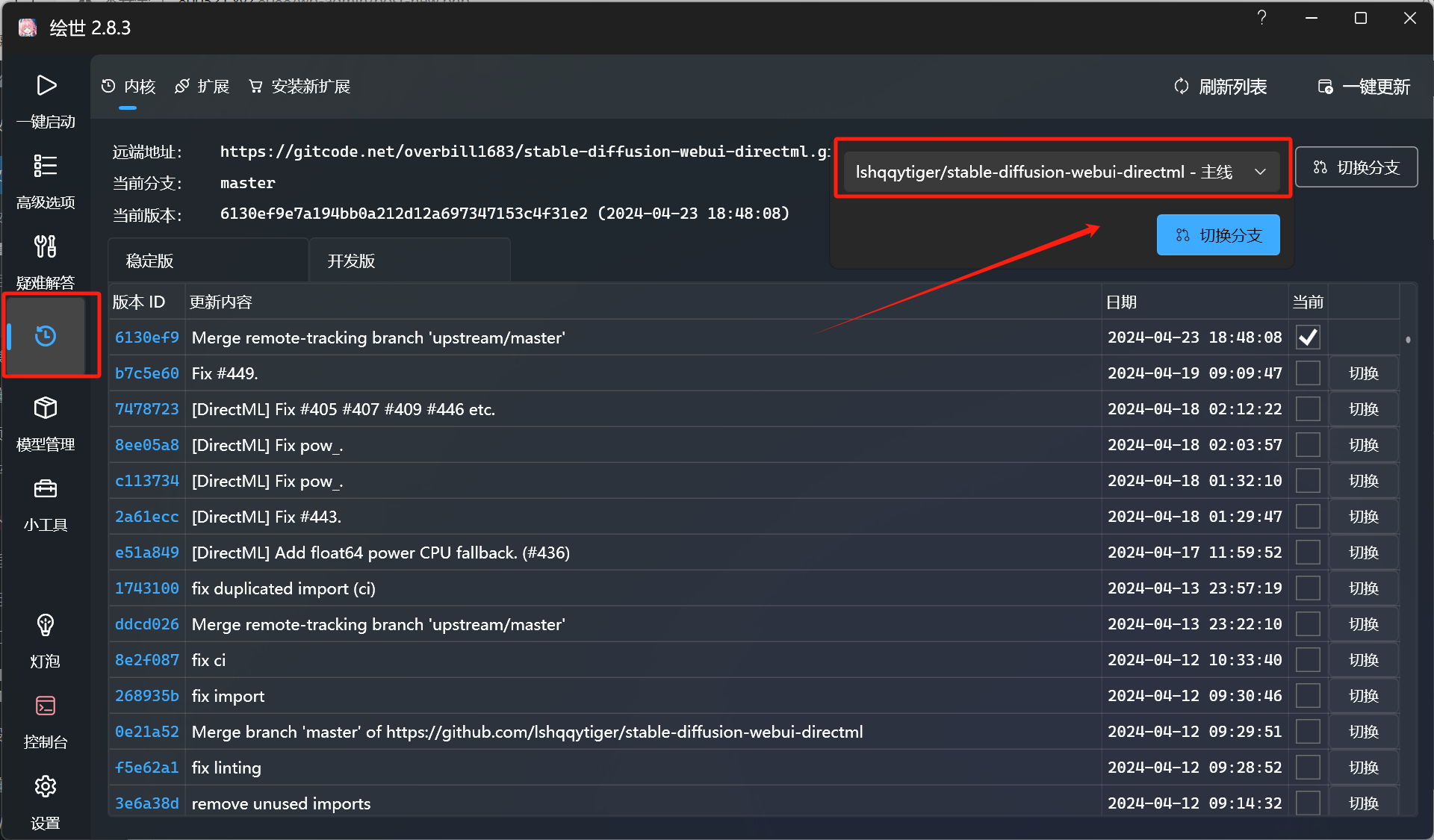This screenshot has height=840, width=1434.
Task: Open the troubleshooting tools icon
Action: (46, 246)
